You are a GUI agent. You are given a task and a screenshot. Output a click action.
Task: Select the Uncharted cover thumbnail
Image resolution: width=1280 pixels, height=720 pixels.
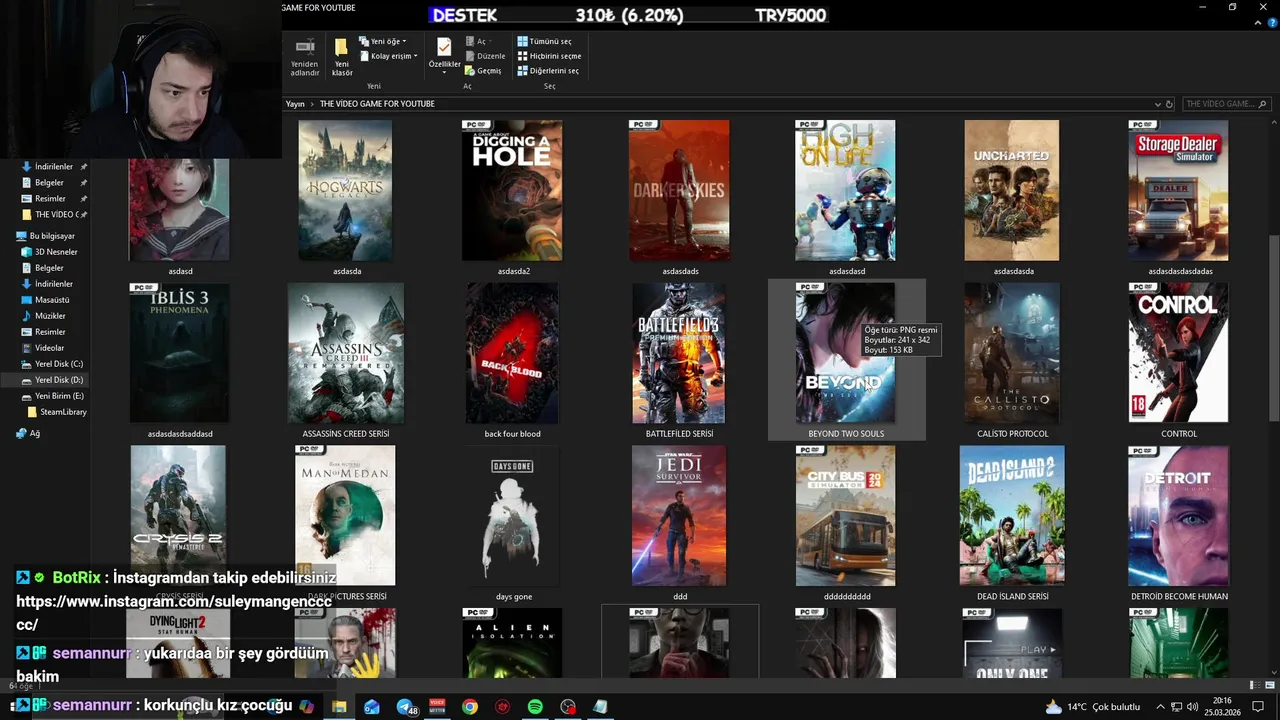point(1011,191)
